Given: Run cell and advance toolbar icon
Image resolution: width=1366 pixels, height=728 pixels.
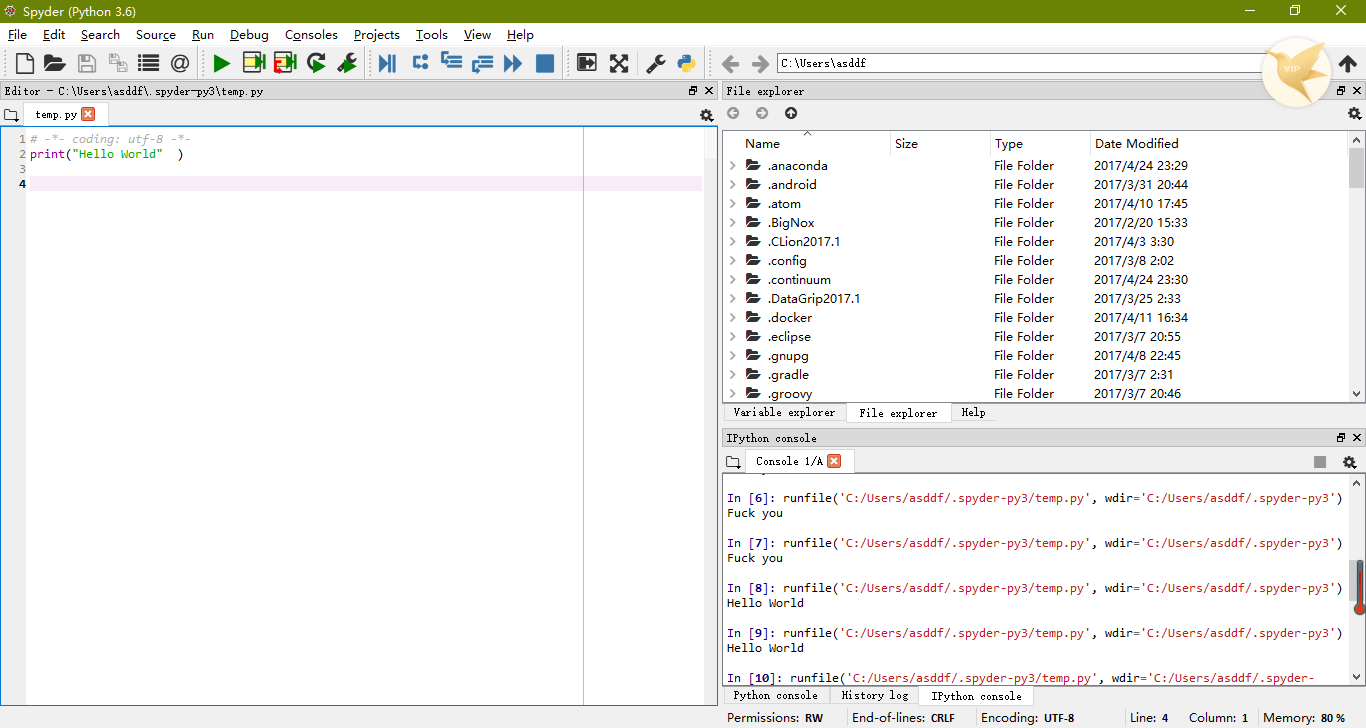Looking at the screenshot, I should (x=285, y=63).
